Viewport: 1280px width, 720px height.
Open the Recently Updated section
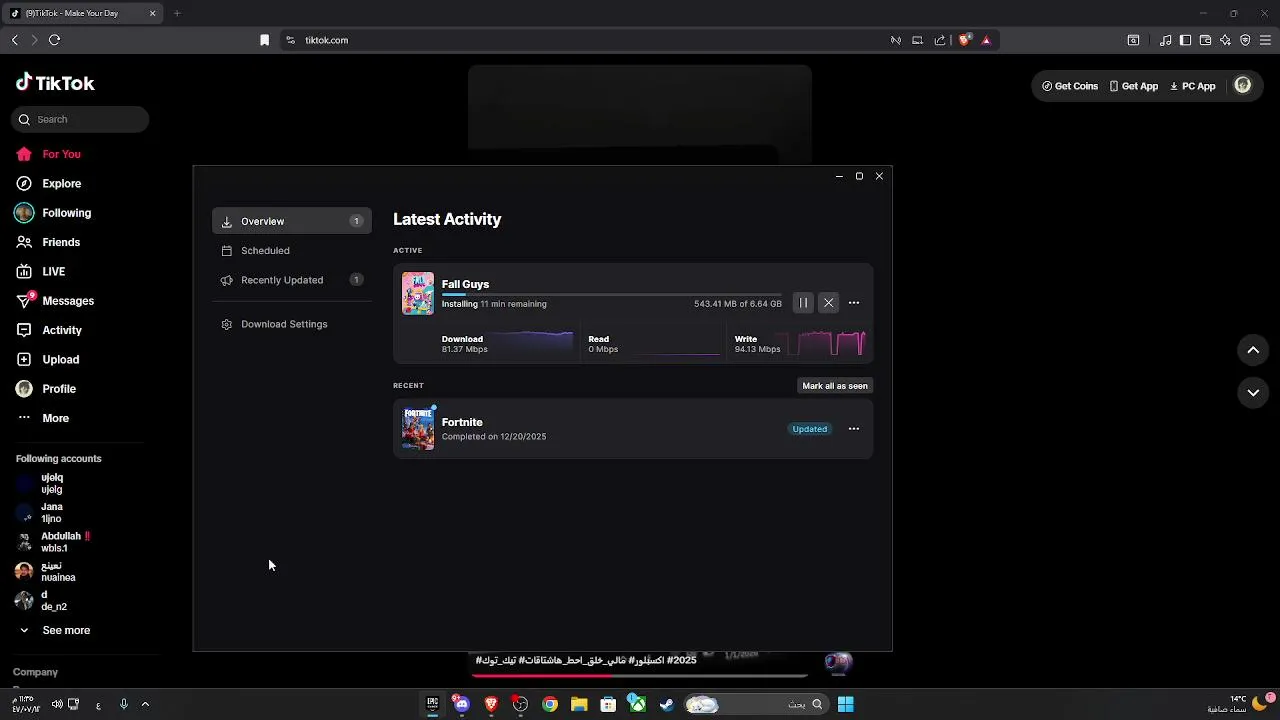pyautogui.click(x=292, y=280)
